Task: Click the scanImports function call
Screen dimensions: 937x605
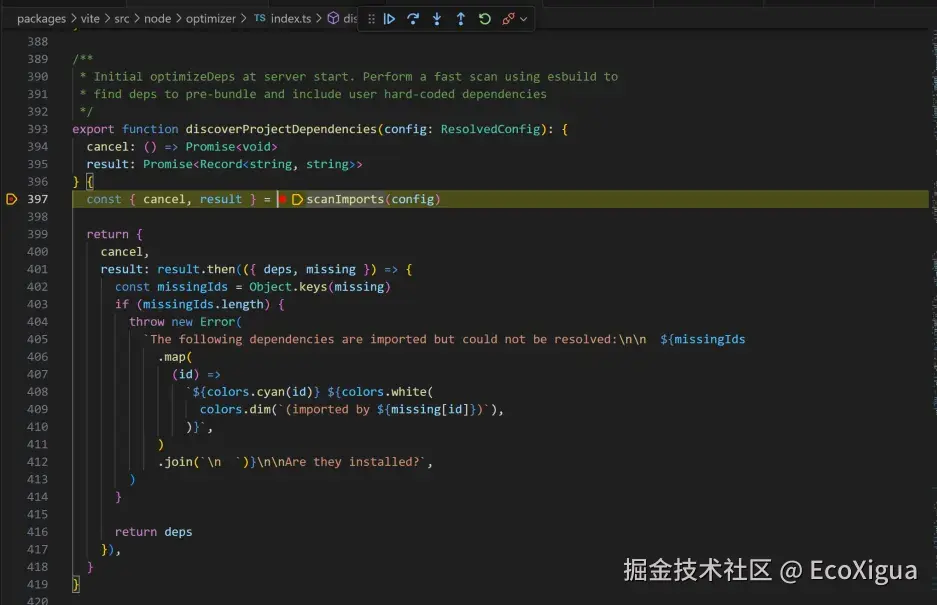Action: [345, 199]
